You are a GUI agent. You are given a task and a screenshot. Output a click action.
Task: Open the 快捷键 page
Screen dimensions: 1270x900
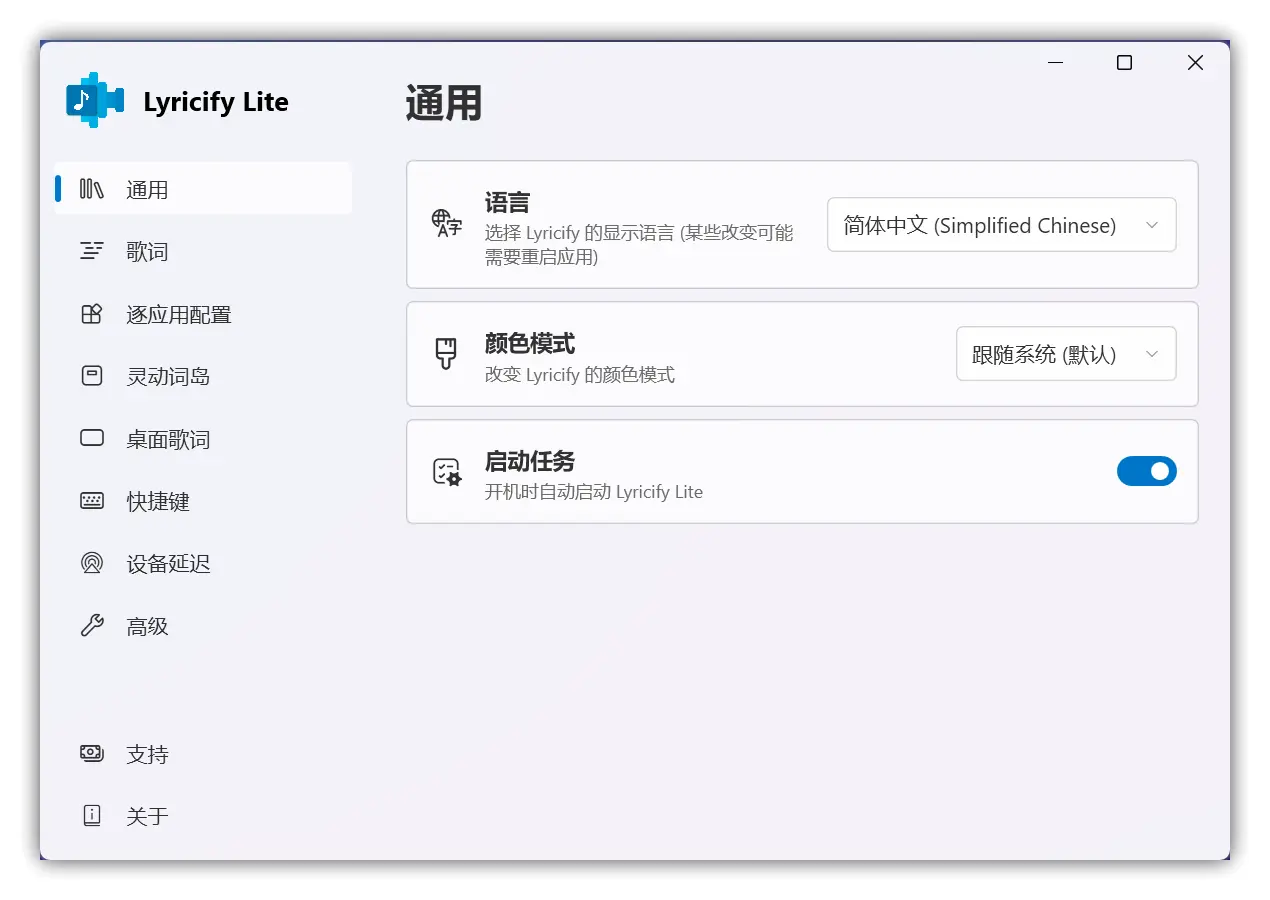(x=203, y=501)
